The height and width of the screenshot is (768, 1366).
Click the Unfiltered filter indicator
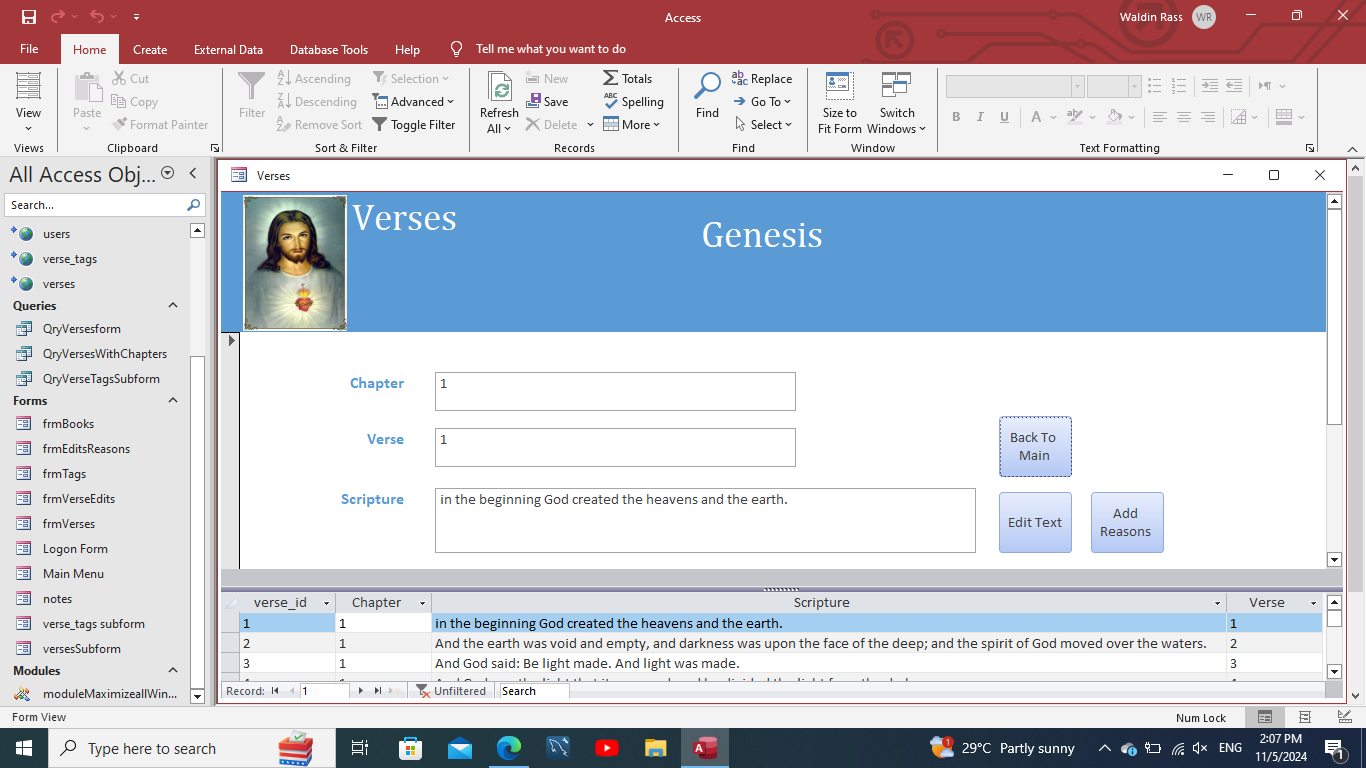tap(451, 691)
